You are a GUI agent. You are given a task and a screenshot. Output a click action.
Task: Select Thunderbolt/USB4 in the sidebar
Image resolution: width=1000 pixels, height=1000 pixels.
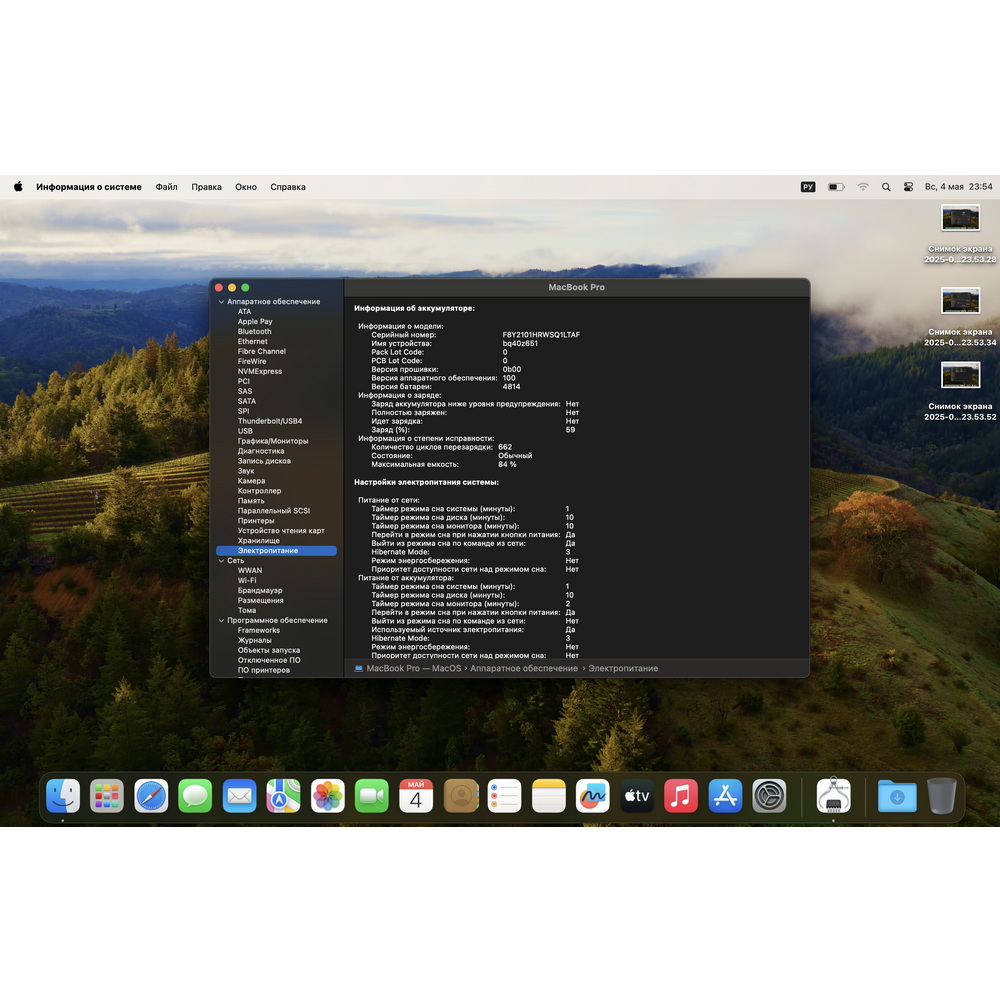(270, 421)
